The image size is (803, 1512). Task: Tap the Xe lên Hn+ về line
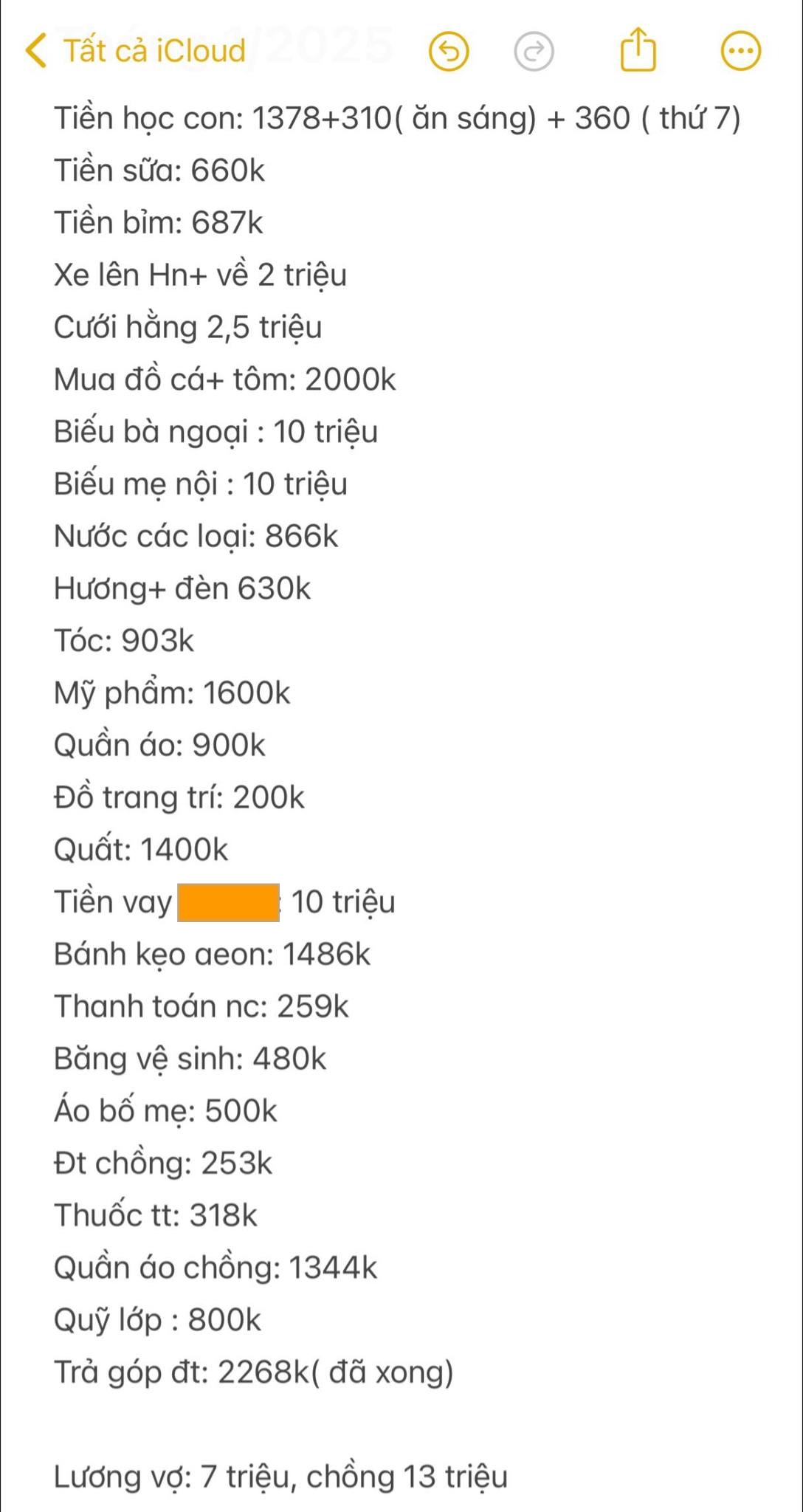point(200,275)
